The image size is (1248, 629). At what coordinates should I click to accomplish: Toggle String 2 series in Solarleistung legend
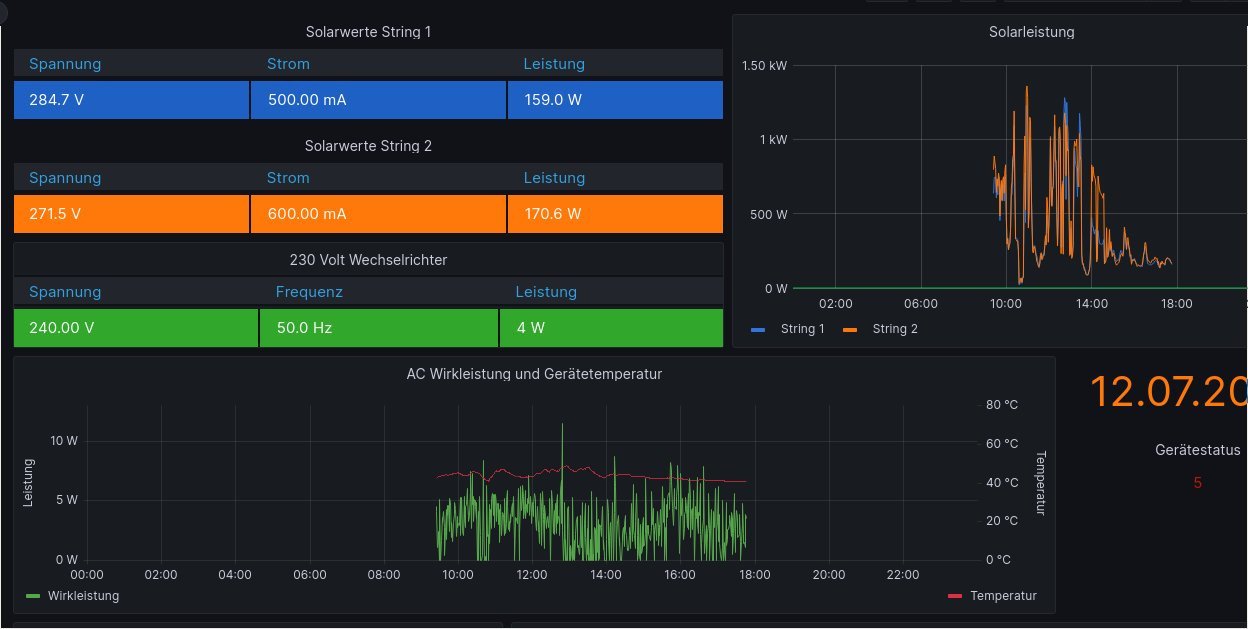point(894,329)
